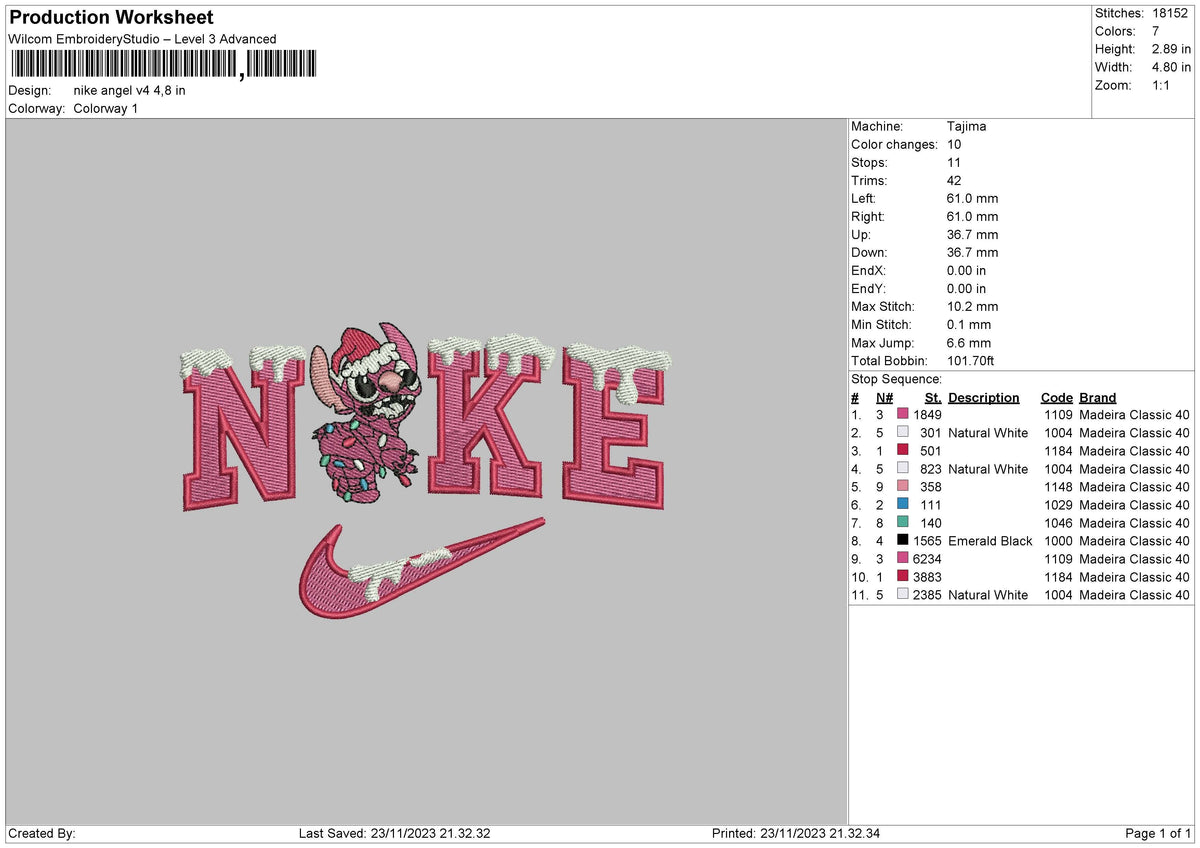Click the Total Bobbin value 101.70ft
Screen dimensions: 1200x848
971,361
